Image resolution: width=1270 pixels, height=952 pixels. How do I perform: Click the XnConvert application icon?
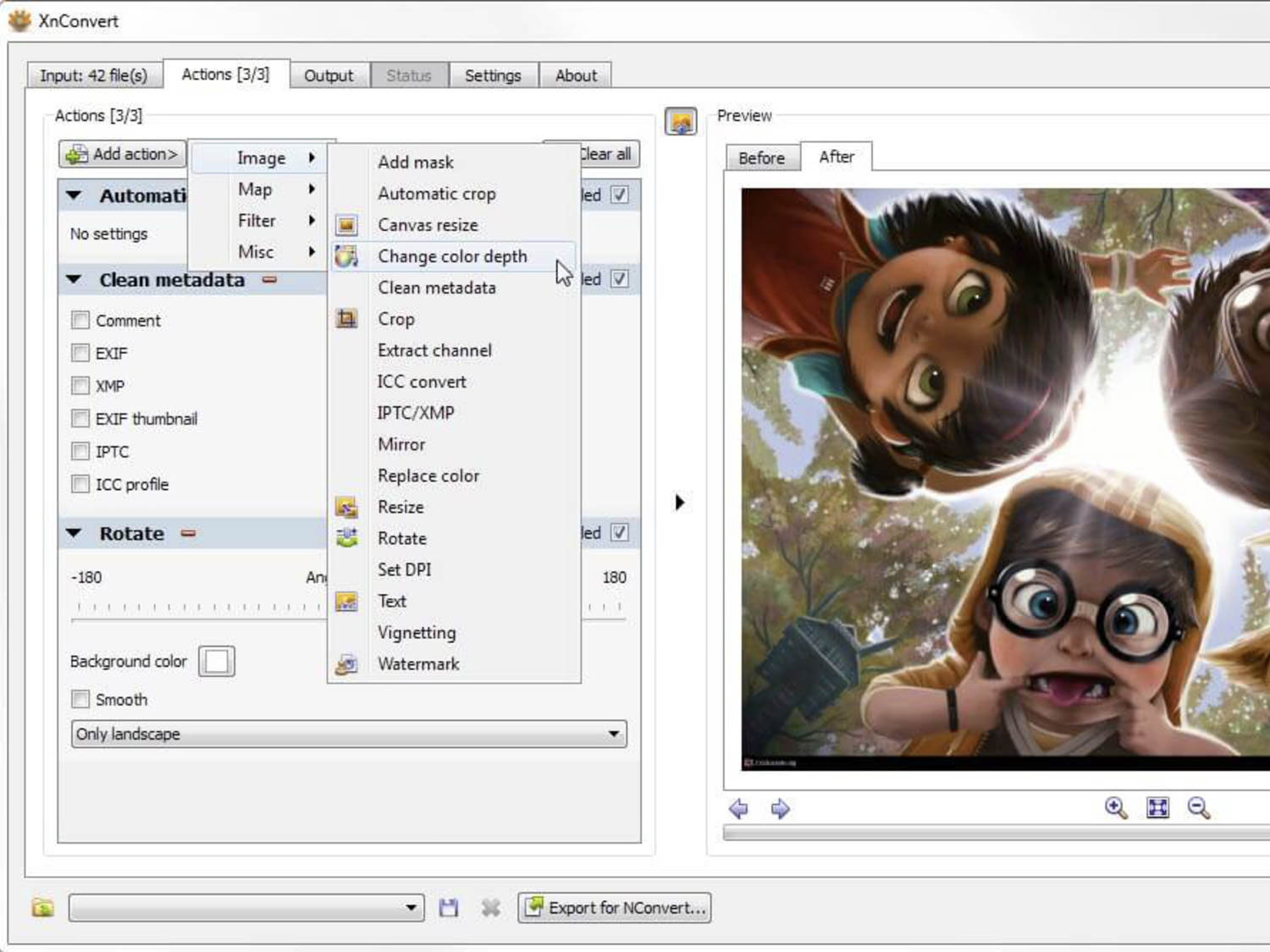[x=19, y=20]
